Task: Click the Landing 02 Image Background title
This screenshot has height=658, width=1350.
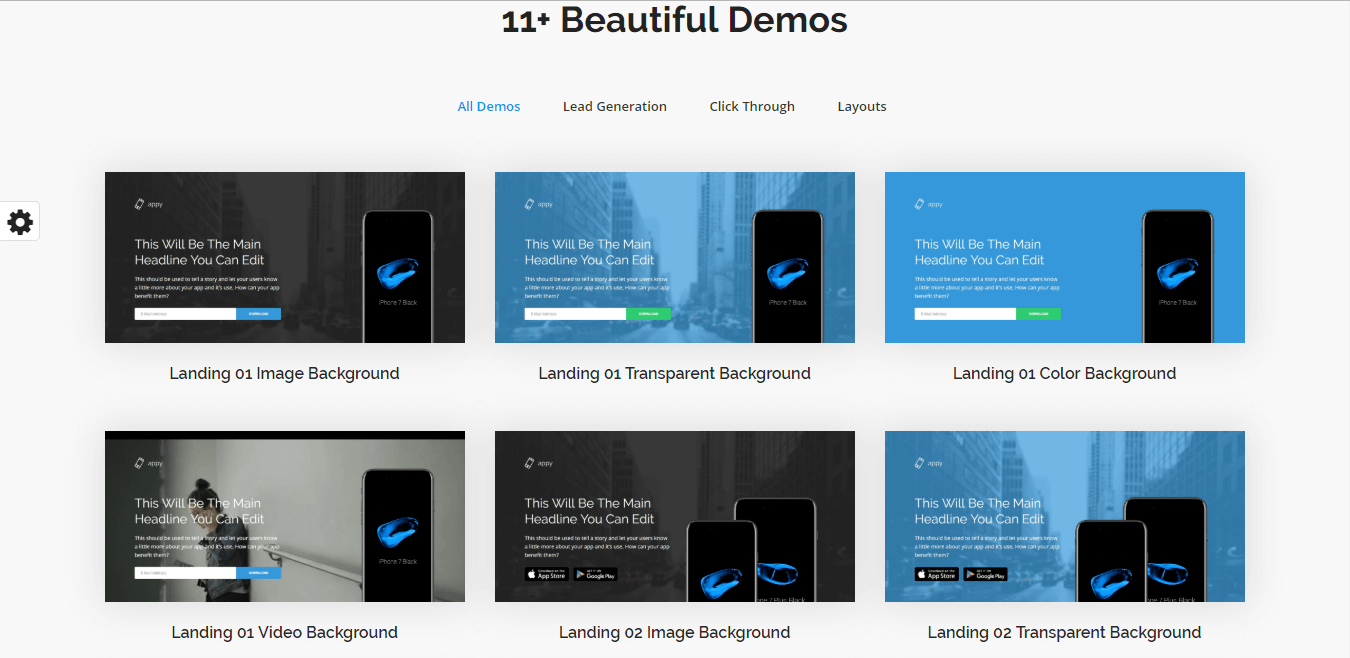Action: click(674, 632)
